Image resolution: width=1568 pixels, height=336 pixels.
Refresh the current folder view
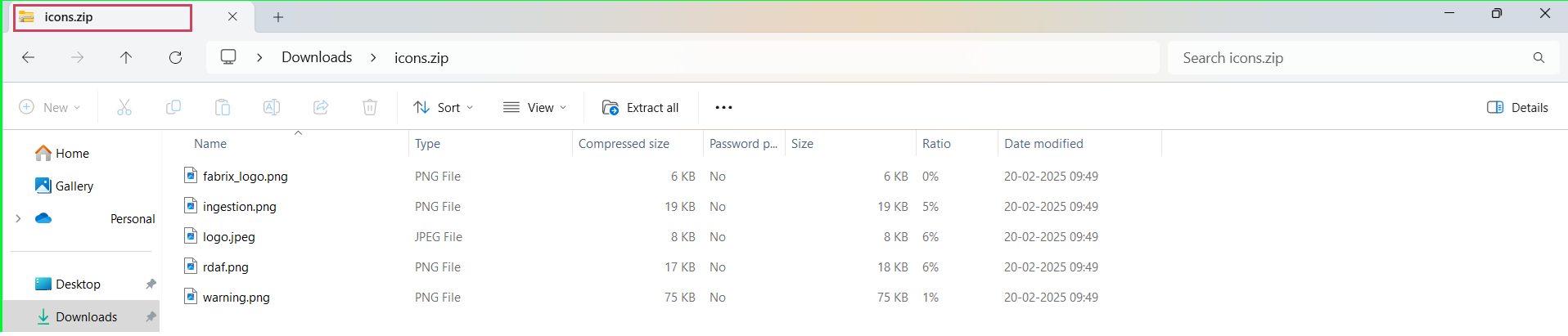(x=175, y=57)
